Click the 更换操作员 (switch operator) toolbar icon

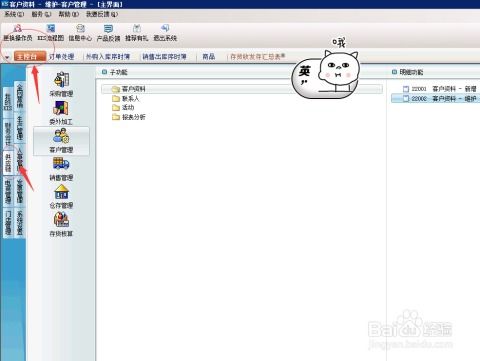18,28
